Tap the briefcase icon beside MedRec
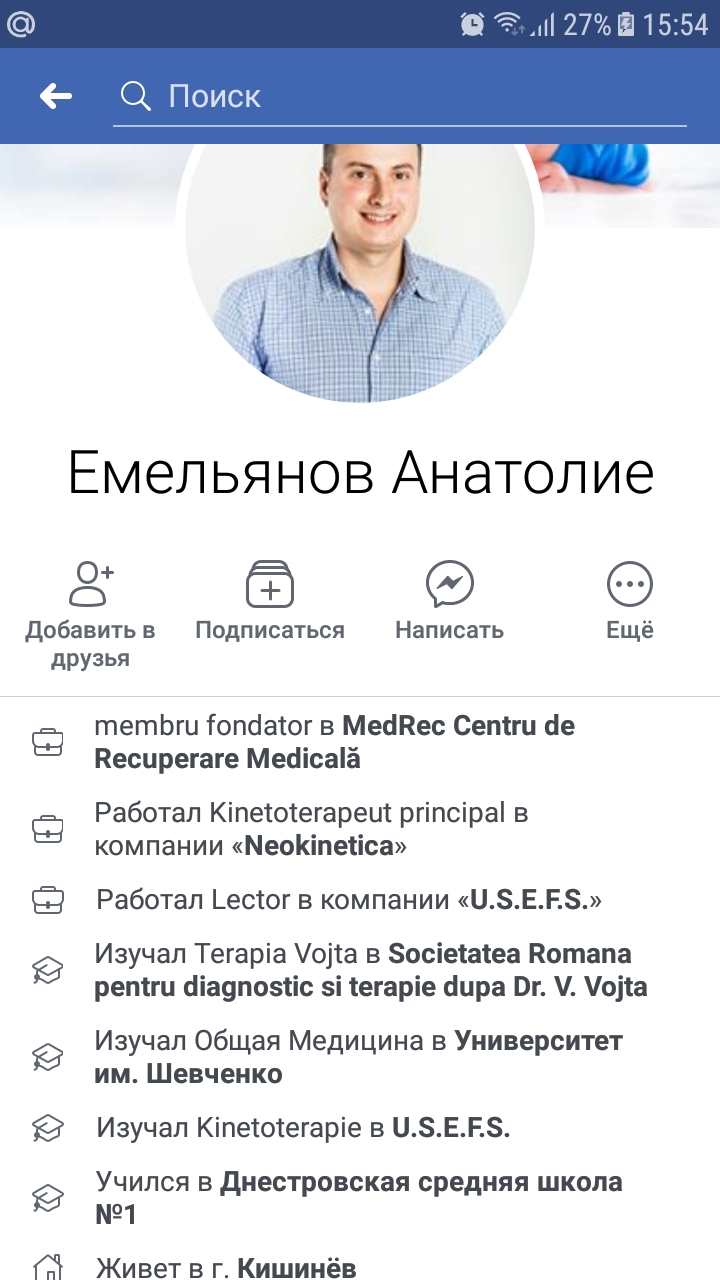The image size is (720, 1280). [48, 742]
